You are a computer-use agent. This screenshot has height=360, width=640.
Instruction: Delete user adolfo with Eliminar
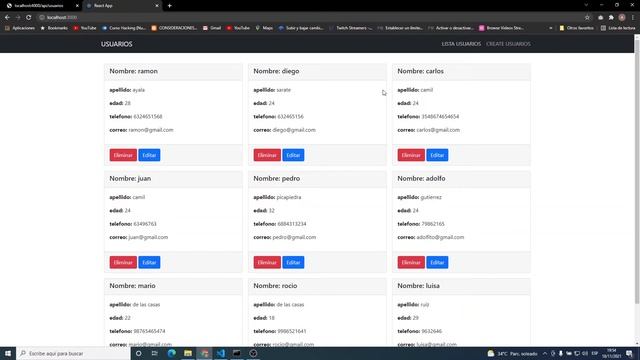(x=411, y=262)
